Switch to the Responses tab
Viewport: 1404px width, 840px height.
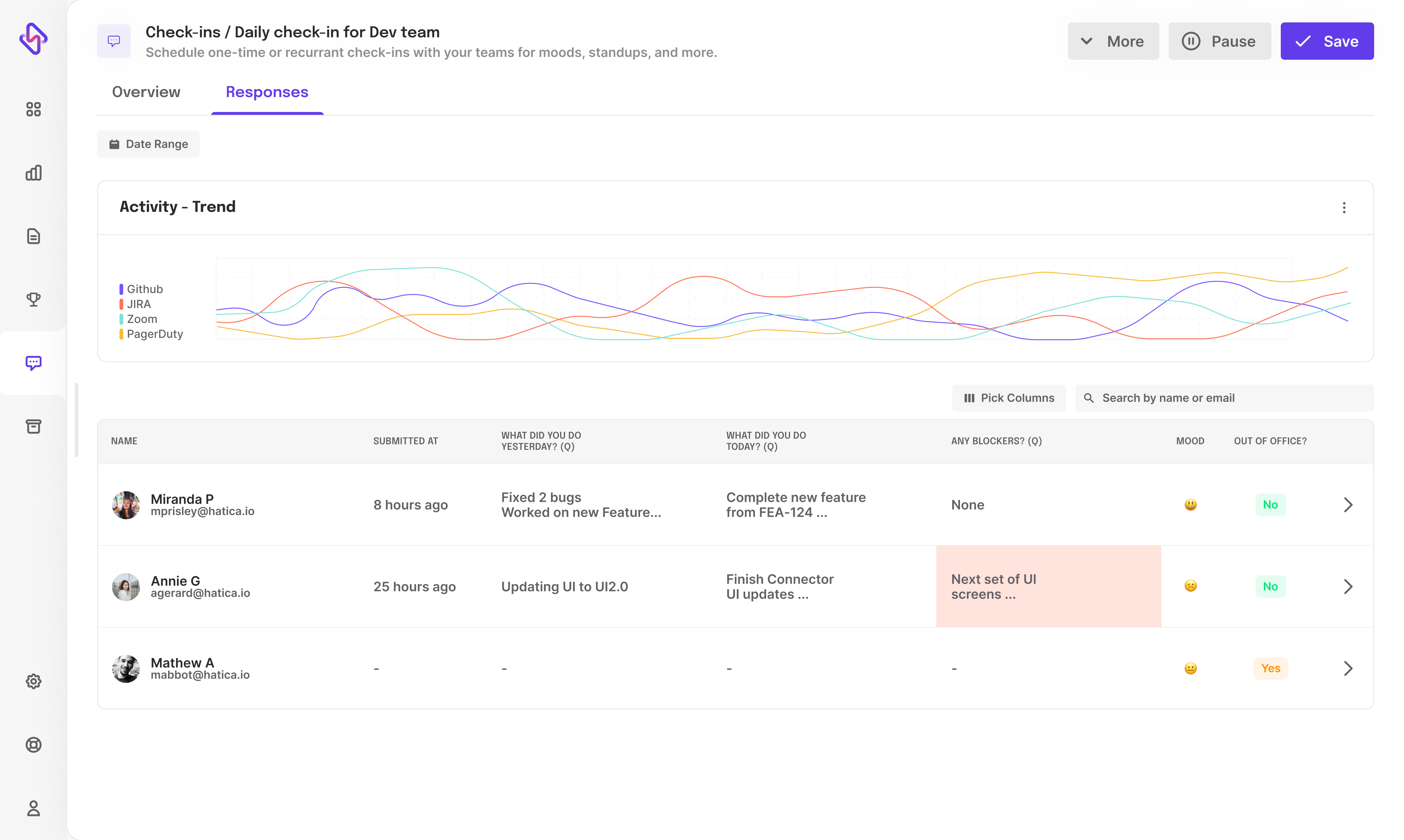click(x=267, y=92)
